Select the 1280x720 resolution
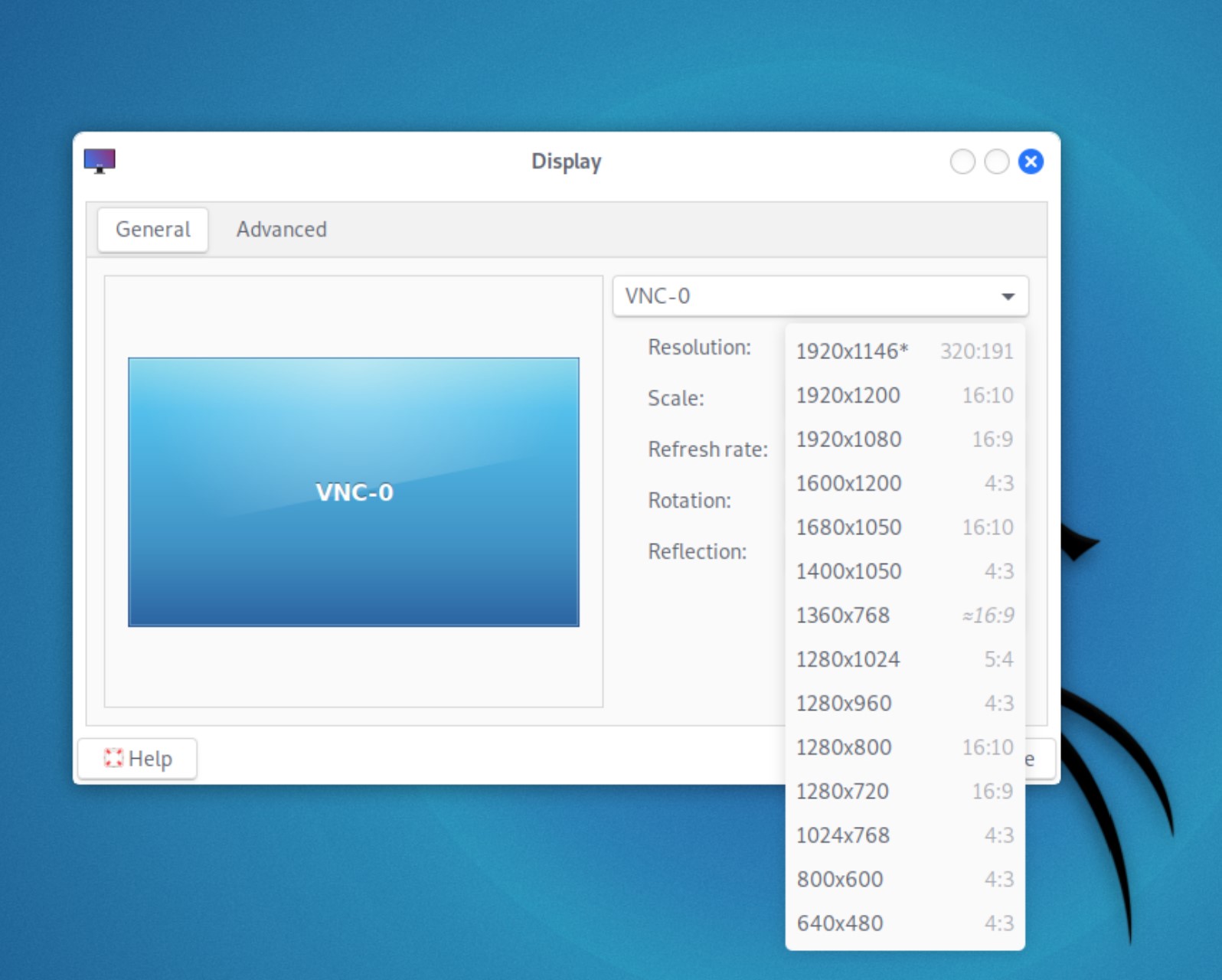This screenshot has height=980, width=1222. 904,792
